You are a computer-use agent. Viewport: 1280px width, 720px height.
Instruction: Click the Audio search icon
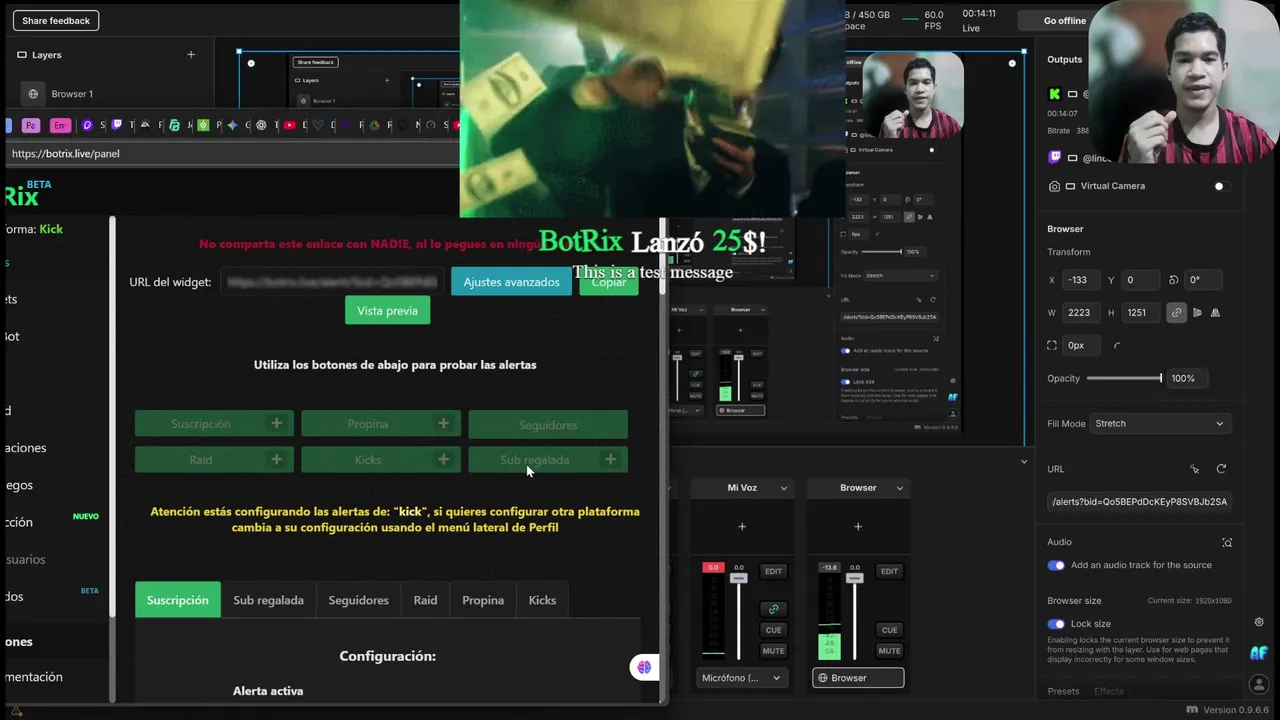[1227, 542]
